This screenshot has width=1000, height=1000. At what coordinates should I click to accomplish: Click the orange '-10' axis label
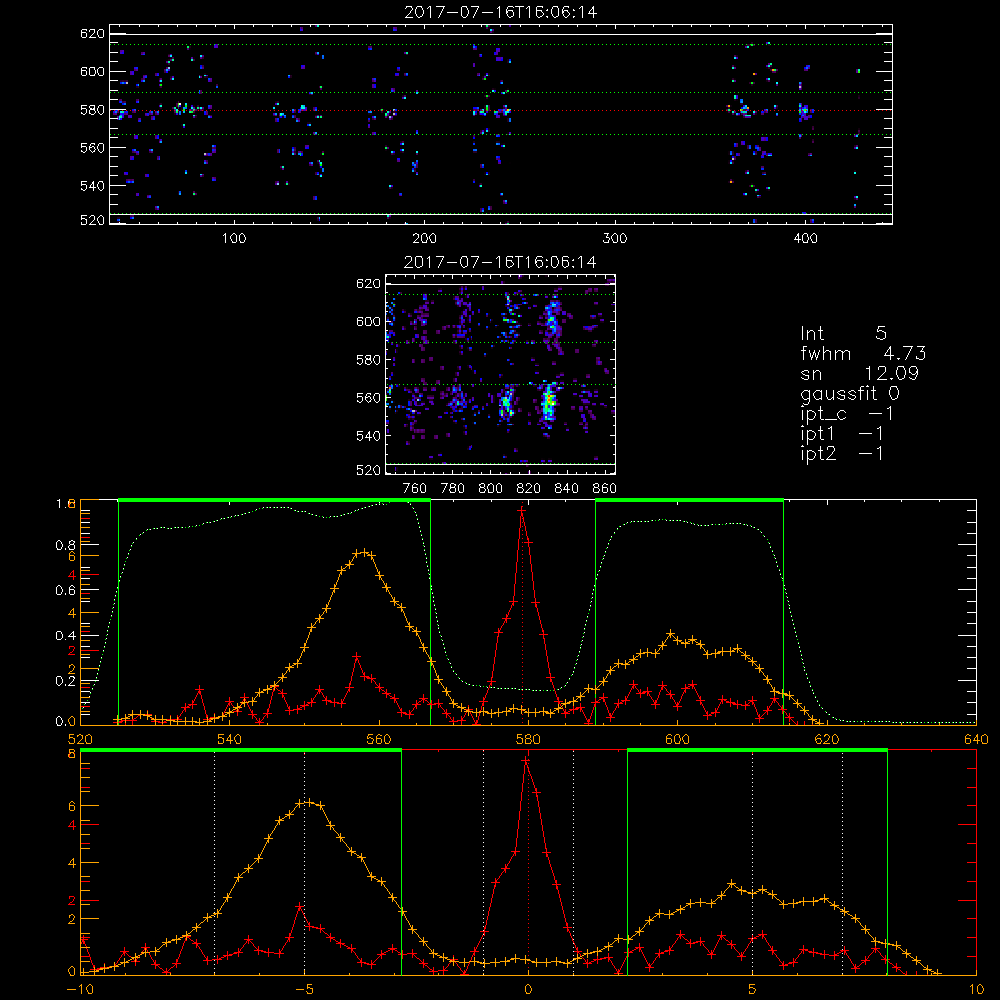80,989
